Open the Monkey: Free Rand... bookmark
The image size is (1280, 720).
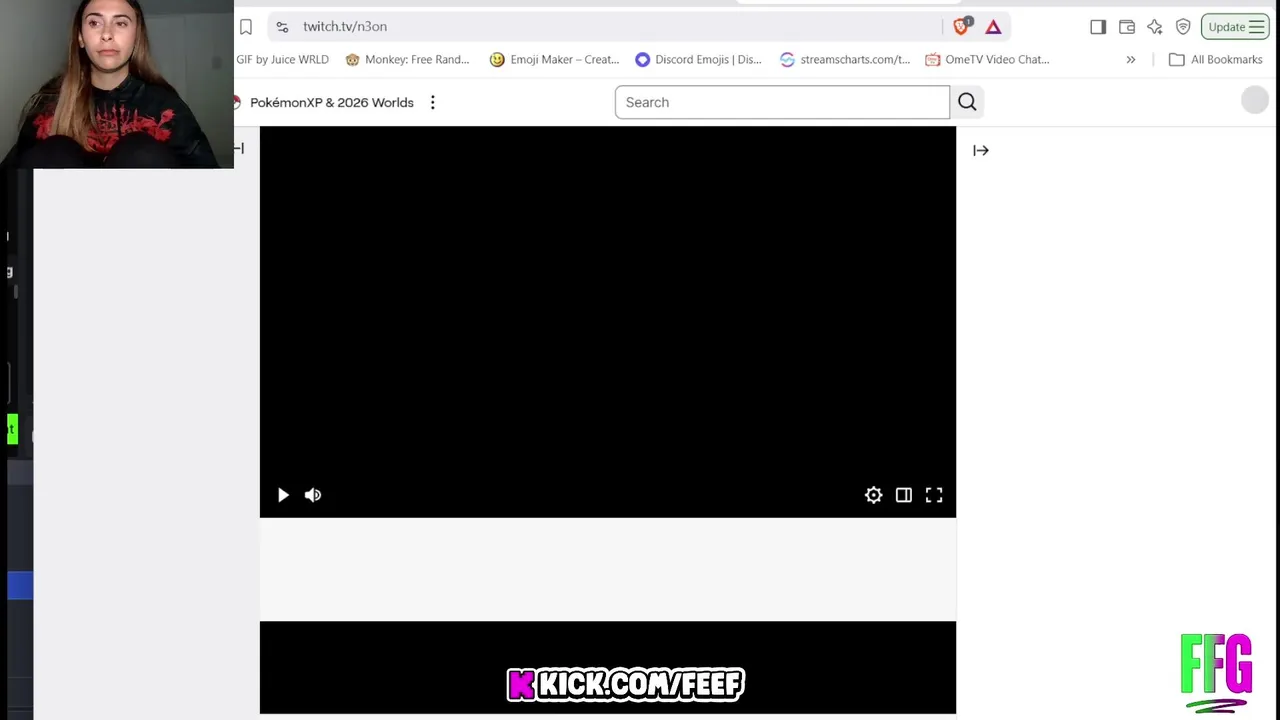click(407, 60)
